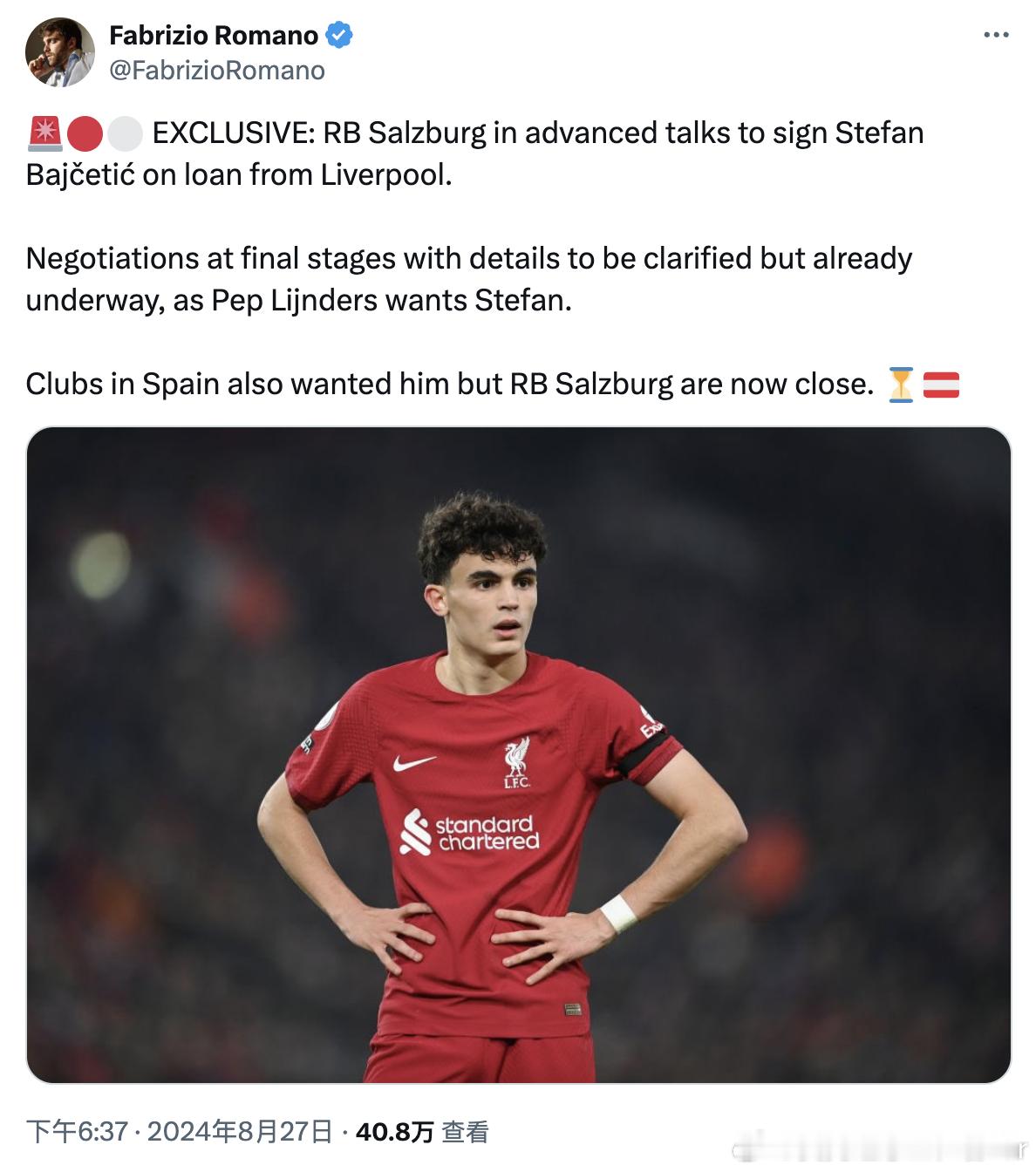Open the three-dot more options menu

click(x=996, y=35)
